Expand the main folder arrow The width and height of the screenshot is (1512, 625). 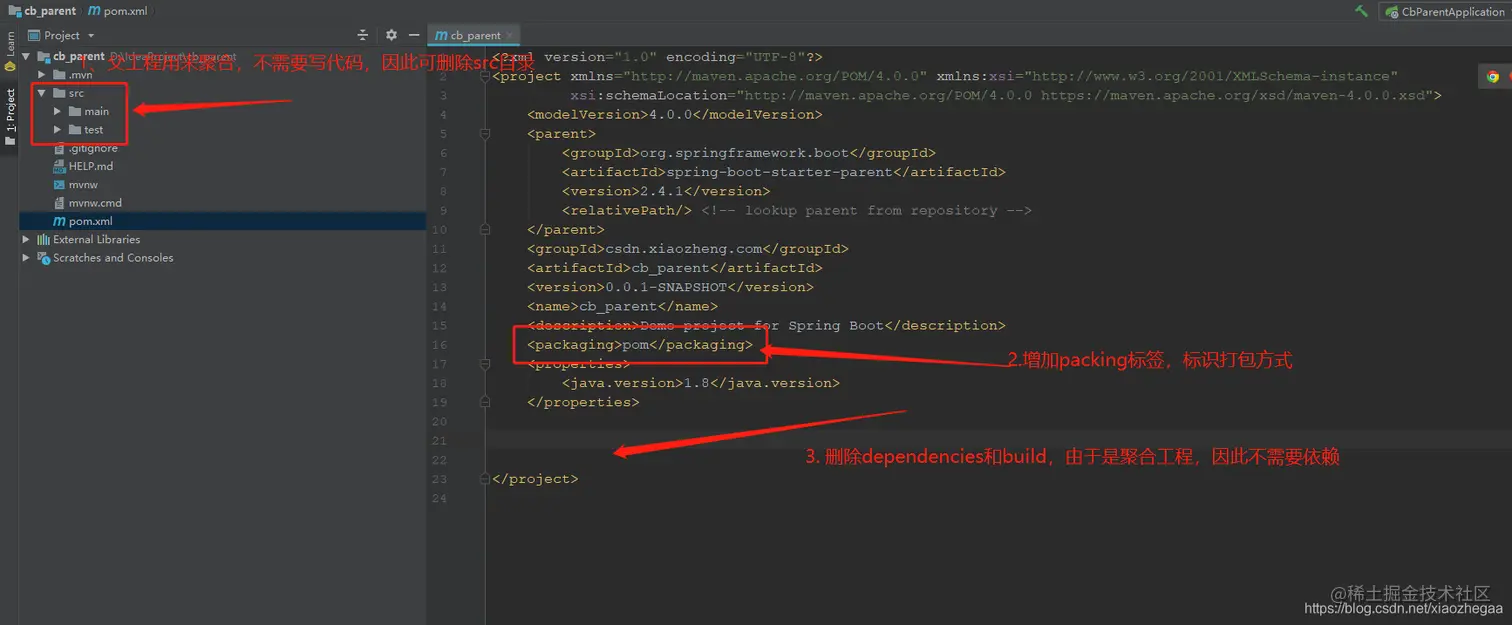click(58, 111)
